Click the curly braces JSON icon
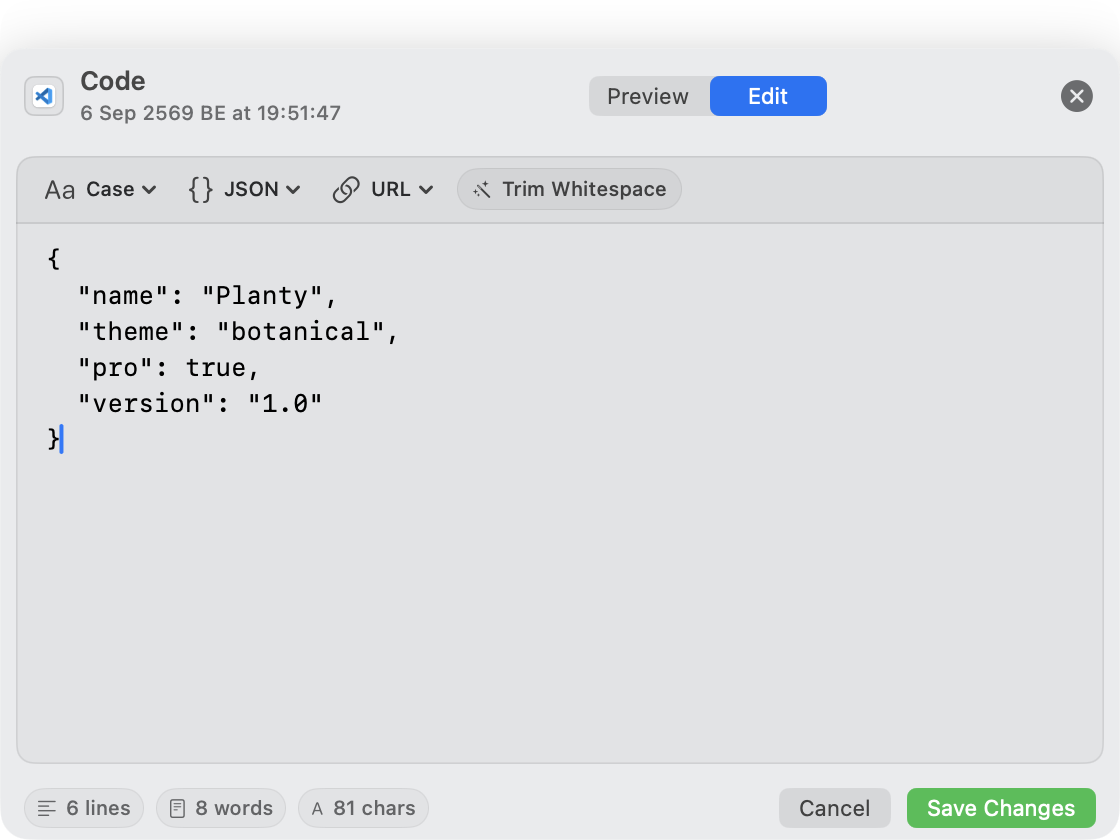The width and height of the screenshot is (1120, 840). (201, 189)
